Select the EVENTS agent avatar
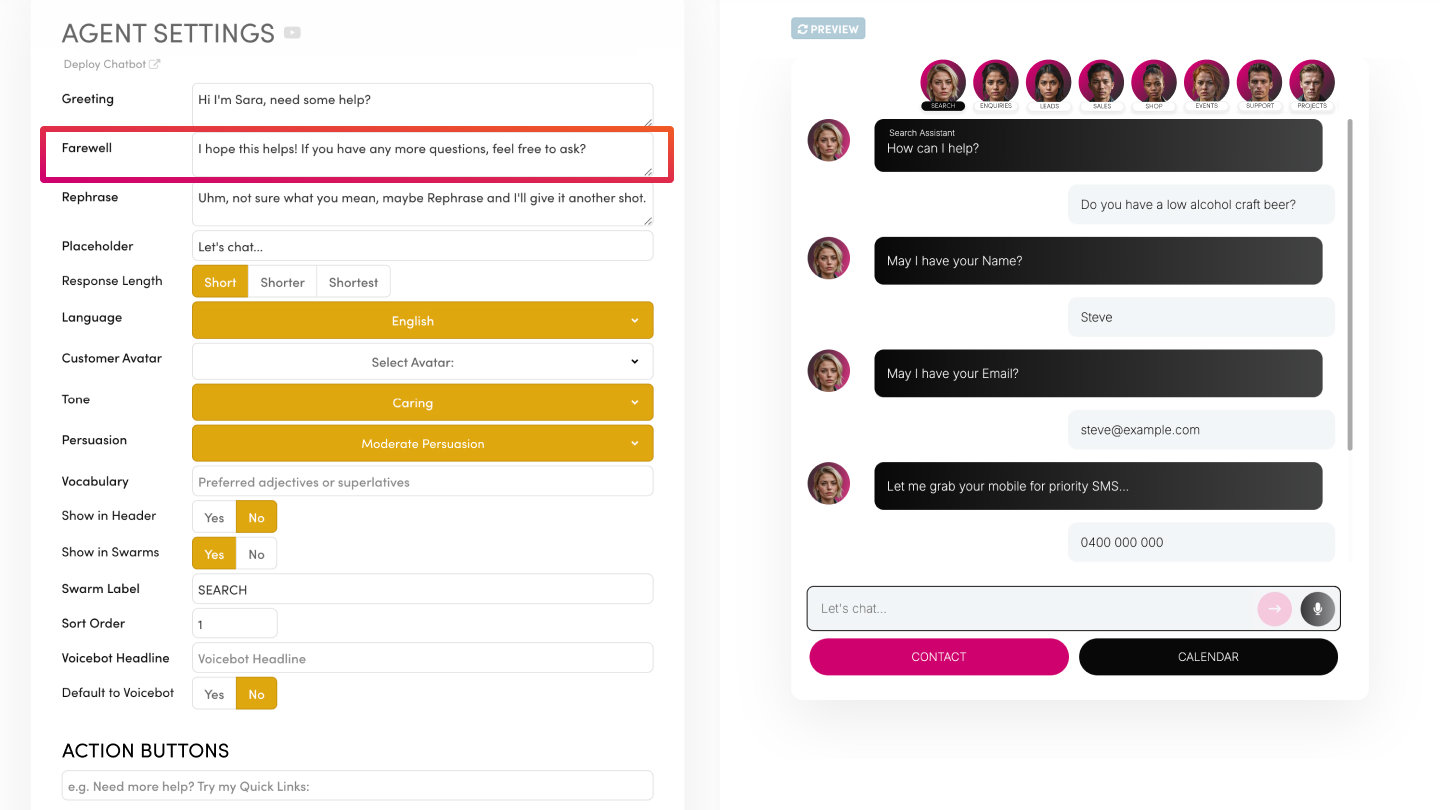The width and height of the screenshot is (1440, 810). pyautogui.click(x=1206, y=82)
